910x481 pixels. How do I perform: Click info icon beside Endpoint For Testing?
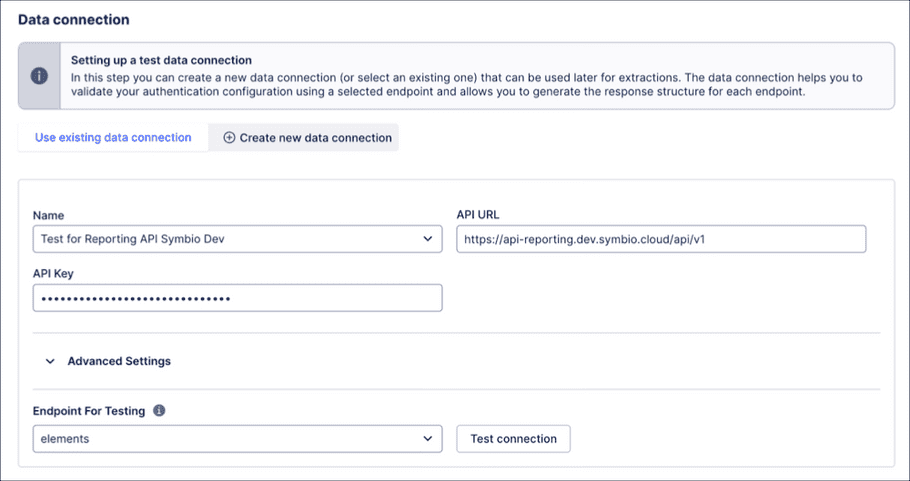(x=159, y=410)
